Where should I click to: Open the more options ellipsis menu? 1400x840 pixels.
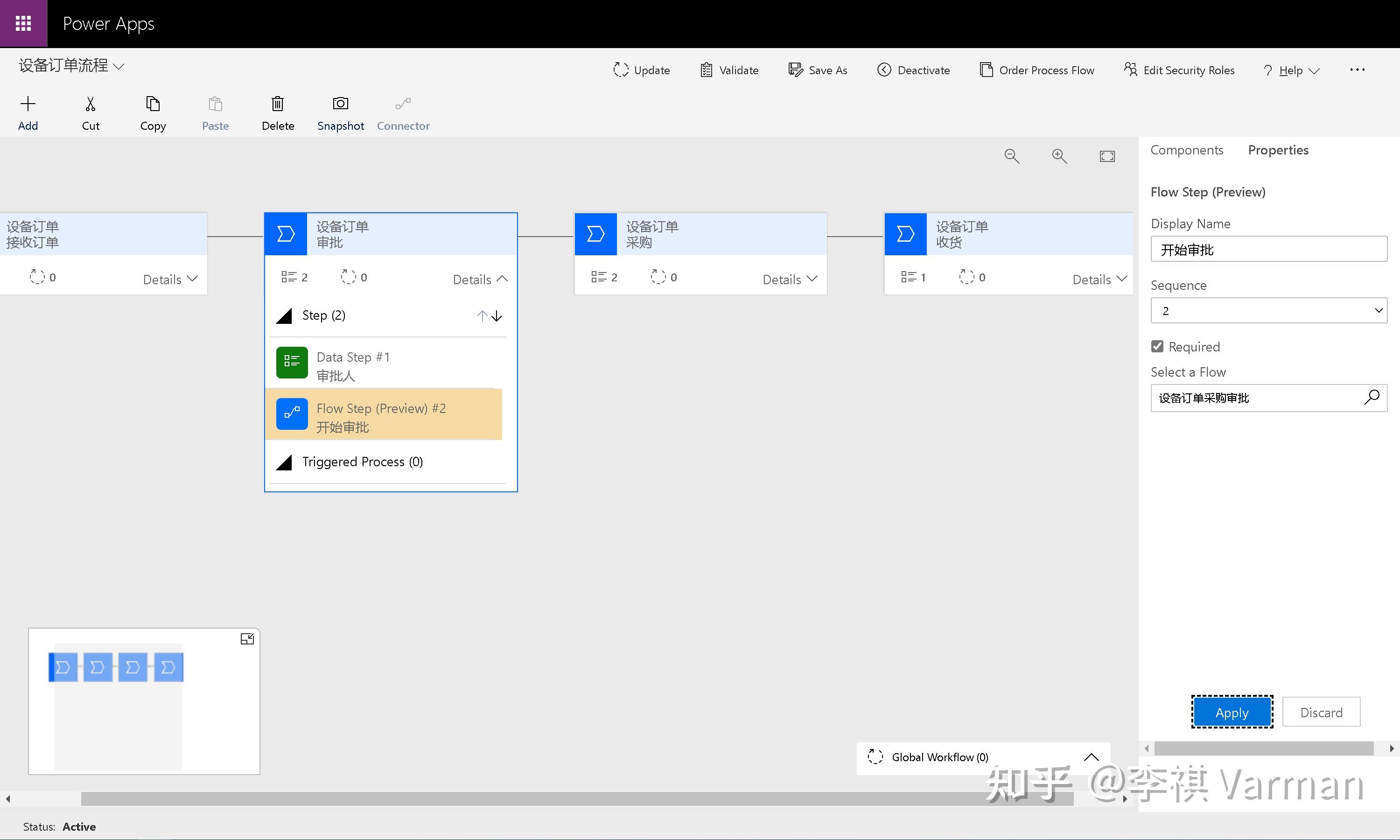coord(1357,70)
